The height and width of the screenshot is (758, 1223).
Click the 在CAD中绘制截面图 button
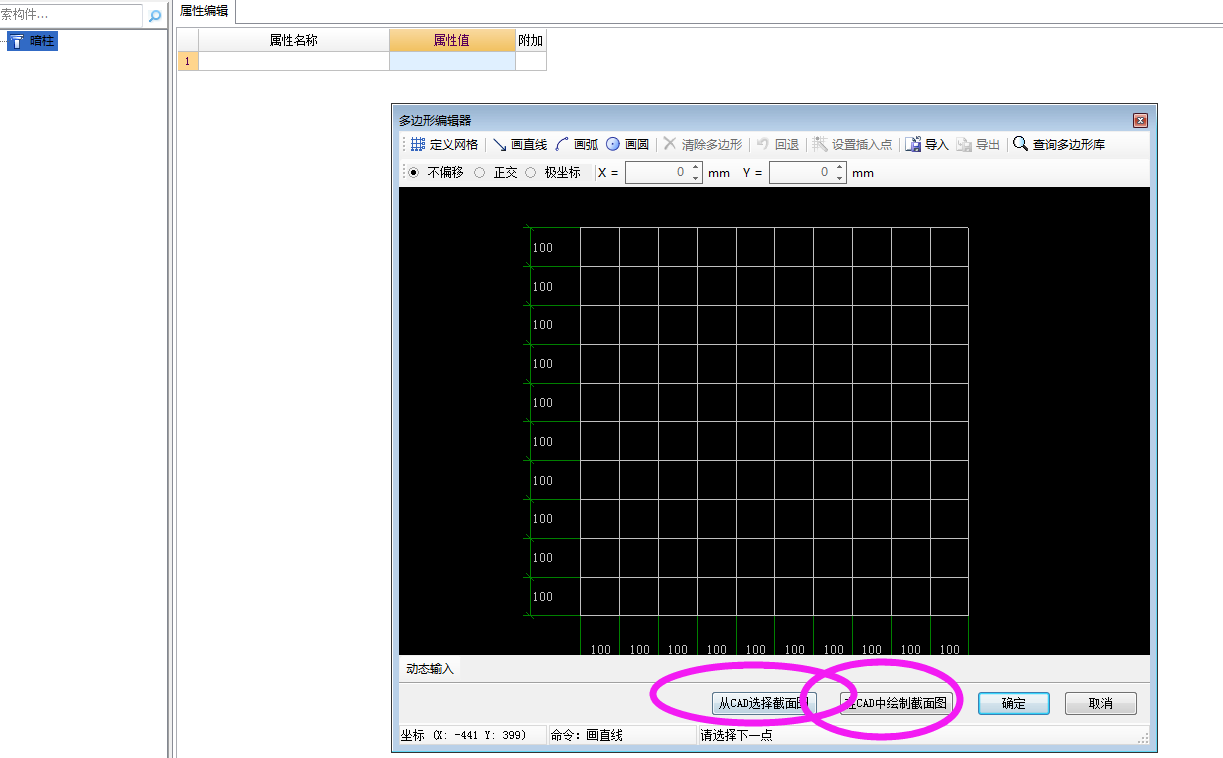(x=894, y=704)
